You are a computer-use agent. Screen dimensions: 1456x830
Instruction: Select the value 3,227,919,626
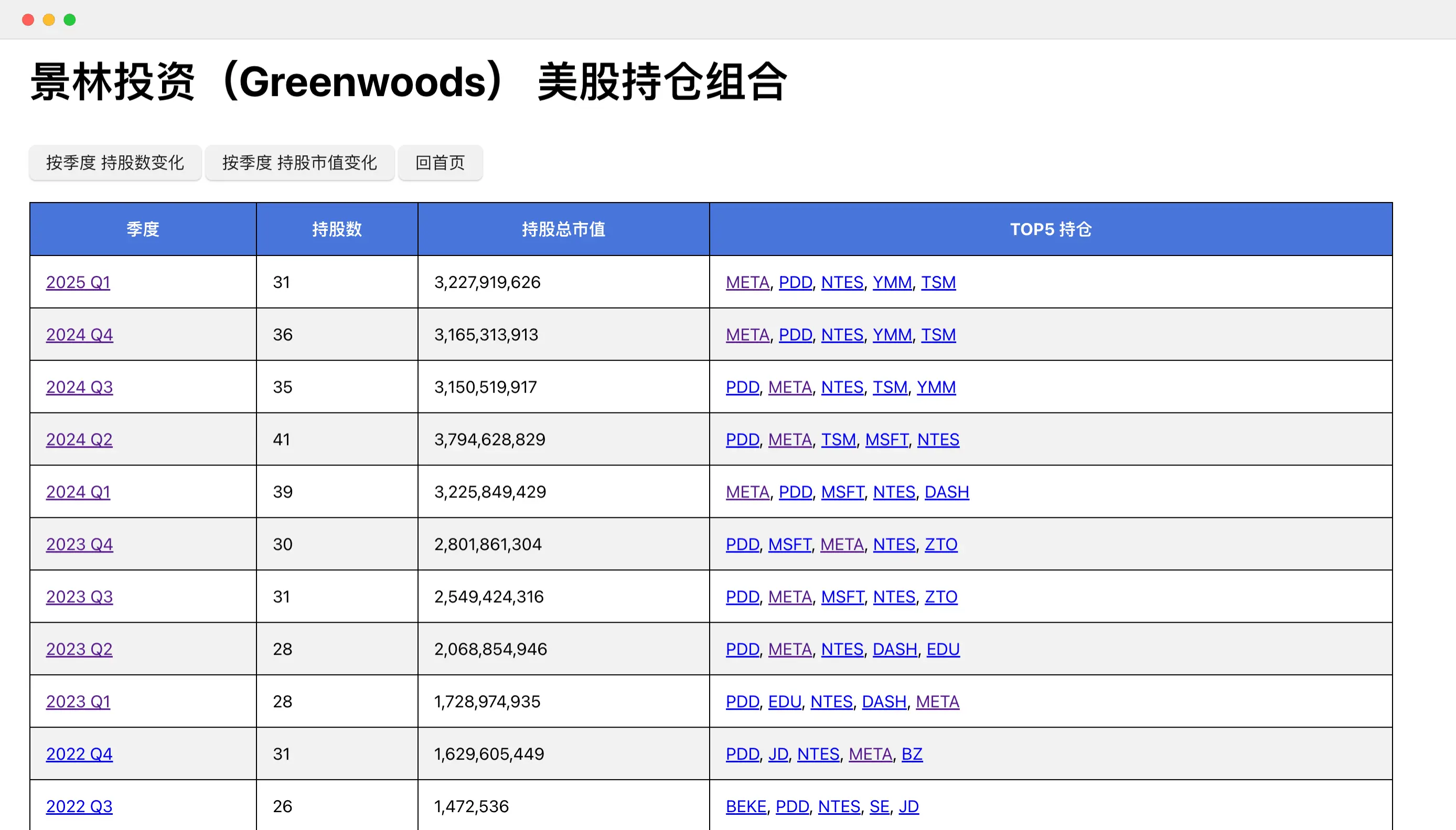pyautogui.click(x=487, y=282)
